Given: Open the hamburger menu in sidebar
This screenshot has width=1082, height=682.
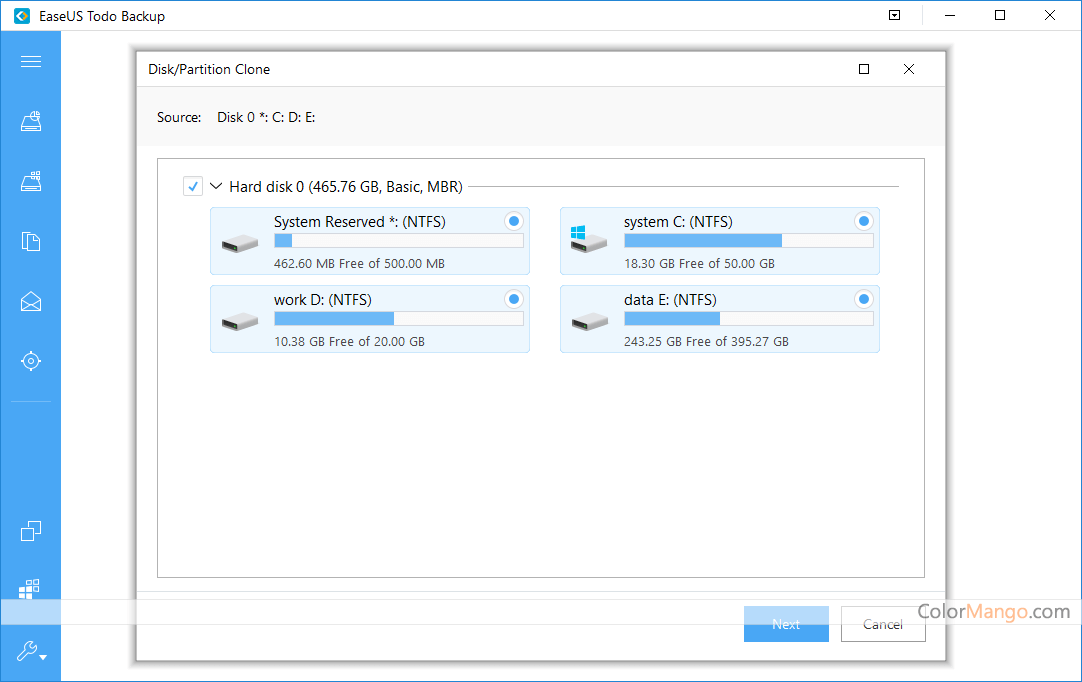Looking at the screenshot, I should click(31, 62).
